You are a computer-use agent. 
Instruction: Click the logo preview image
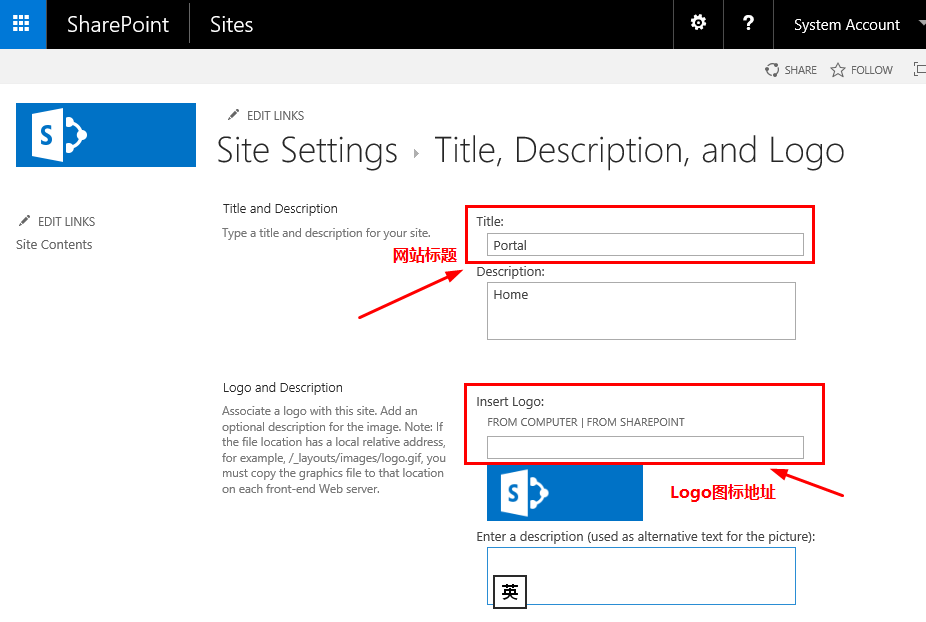click(x=565, y=492)
